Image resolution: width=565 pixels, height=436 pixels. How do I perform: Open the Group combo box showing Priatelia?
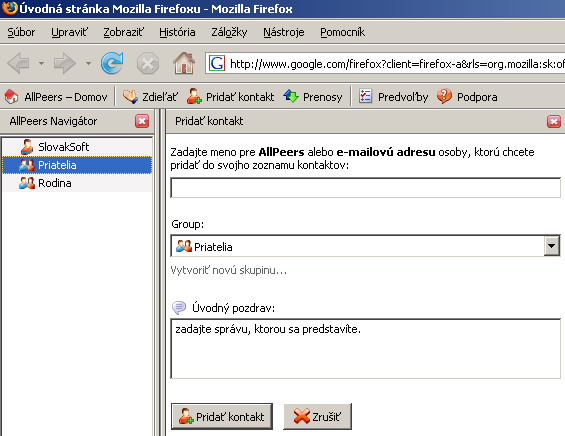(365, 246)
